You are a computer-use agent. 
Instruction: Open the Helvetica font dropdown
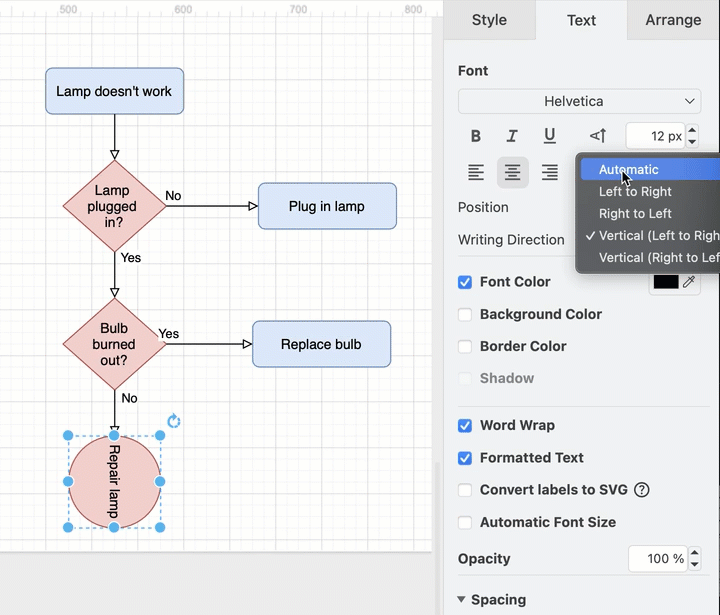pyautogui.click(x=579, y=102)
